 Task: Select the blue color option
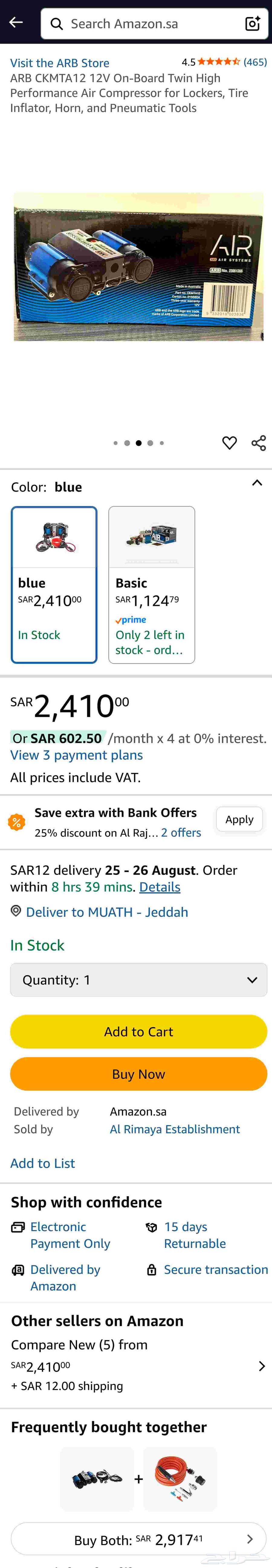pos(54,584)
